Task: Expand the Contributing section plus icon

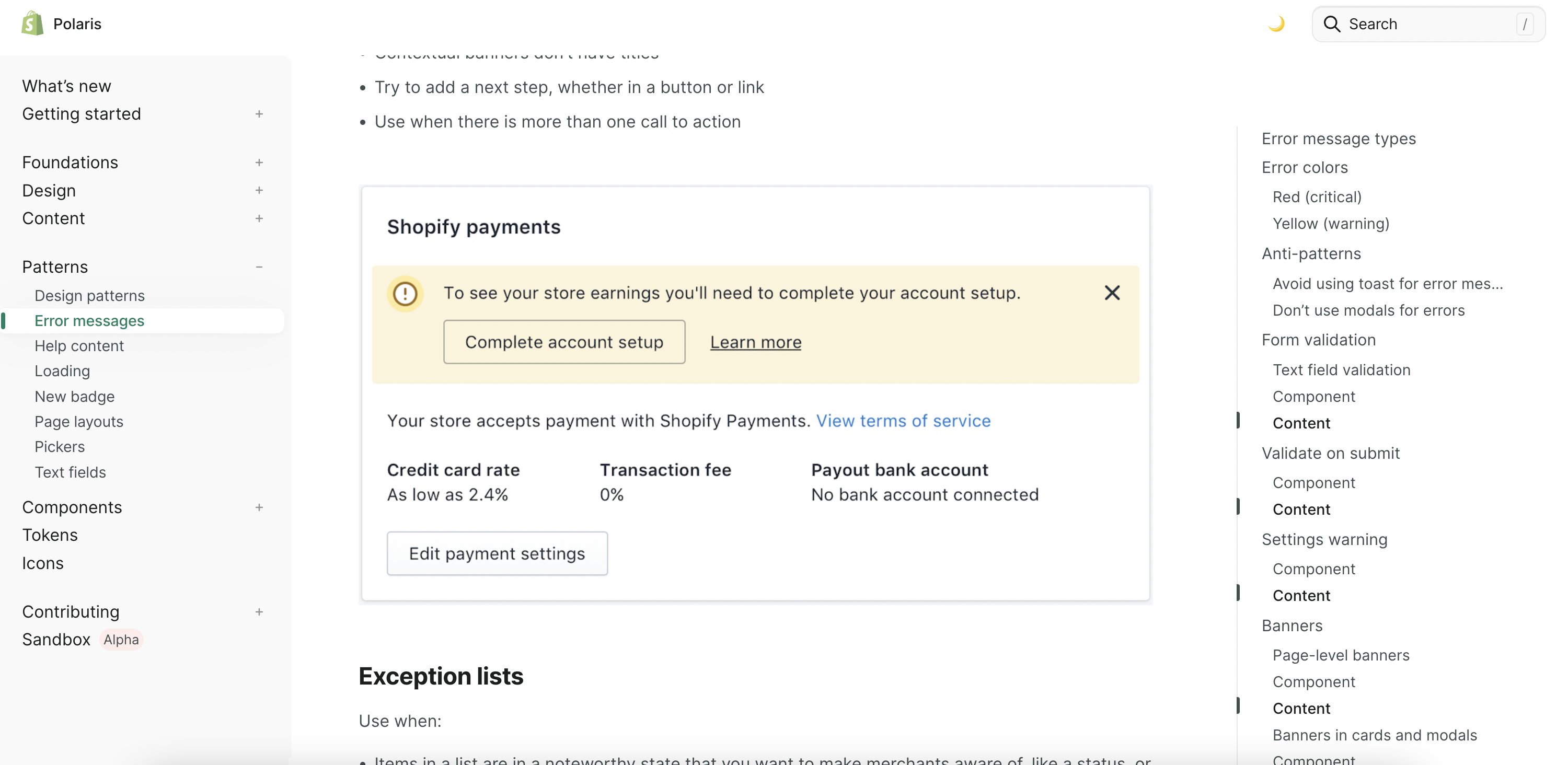Action: coord(259,612)
